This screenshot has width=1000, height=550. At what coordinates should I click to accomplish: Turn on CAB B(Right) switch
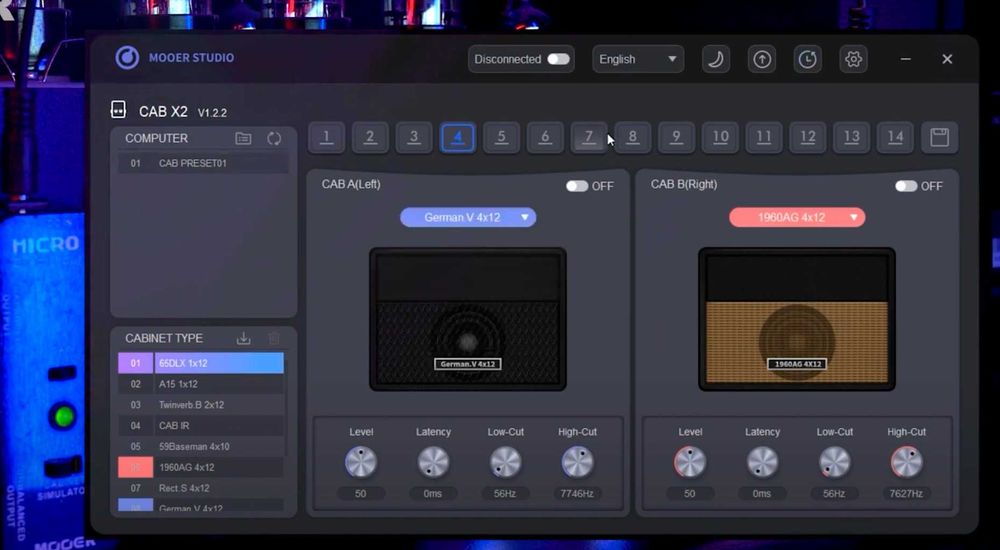[906, 186]
